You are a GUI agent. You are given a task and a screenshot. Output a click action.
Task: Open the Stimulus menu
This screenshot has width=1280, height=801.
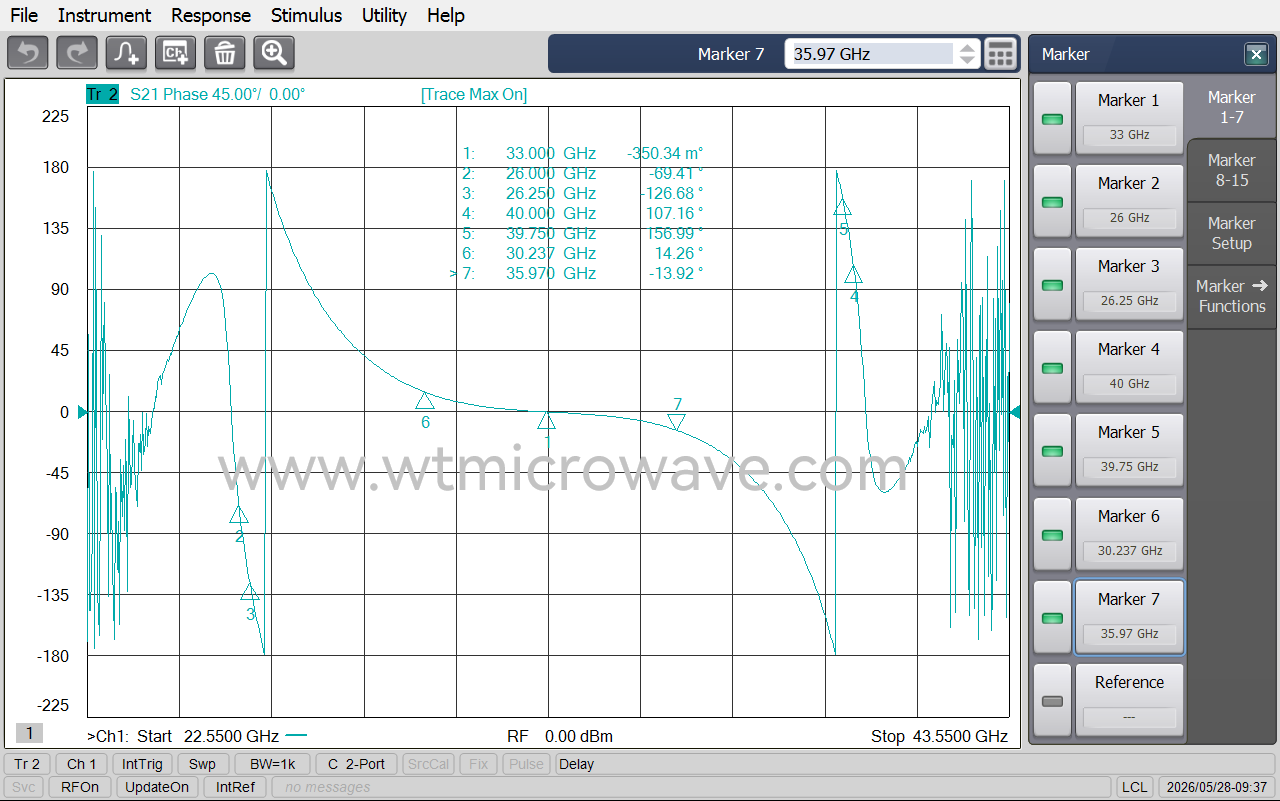[306, 15]
